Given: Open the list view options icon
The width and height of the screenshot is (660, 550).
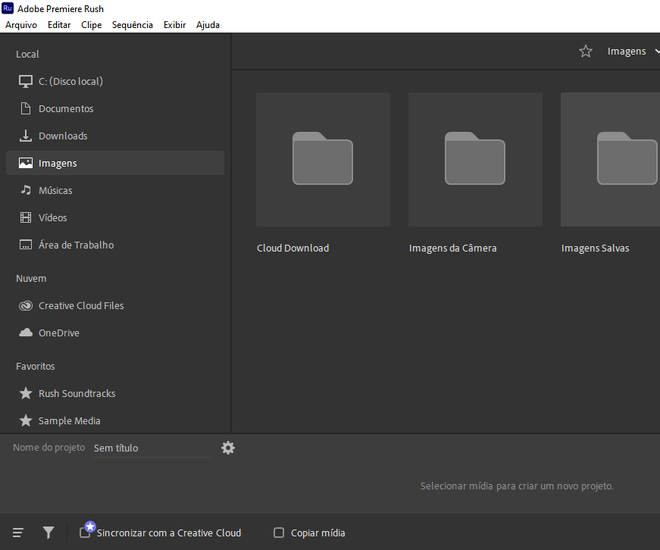Looking at the screenshot, I should 18,533.
